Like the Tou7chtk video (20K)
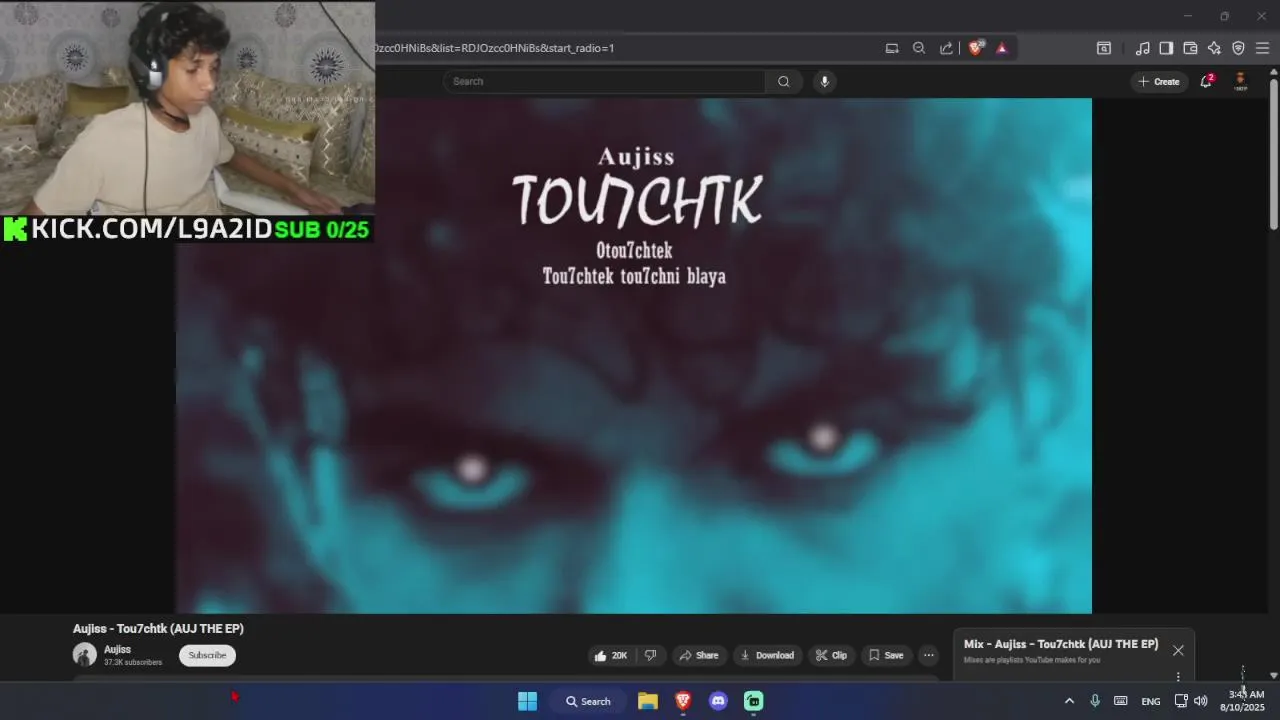Image resolution: width=1280 pixels, height=720 pixels. tap(610, 655)
